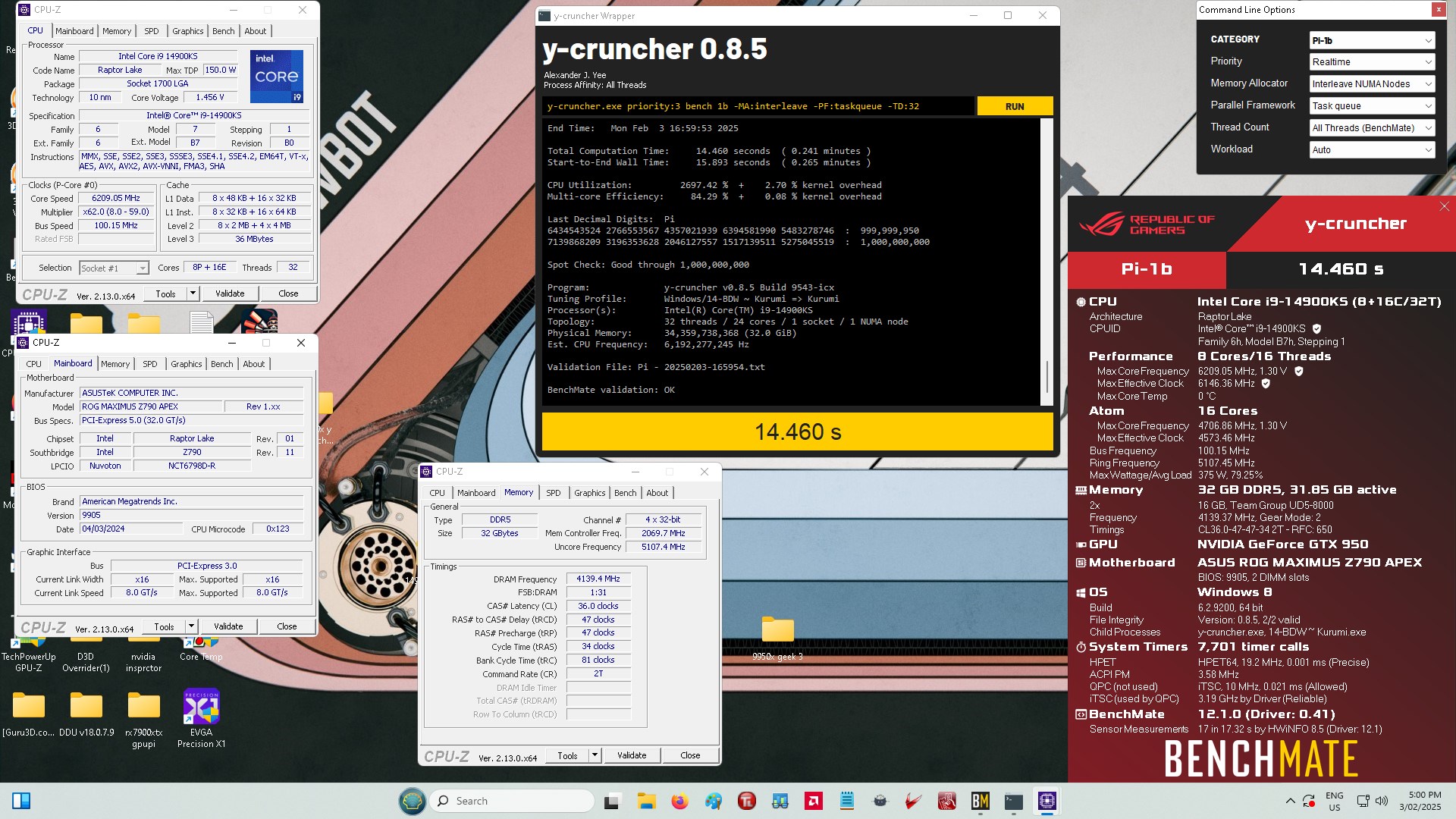Open the Priority dropdown set to Realtime
Screen dimensions: 1456x819
(1372, 62)
